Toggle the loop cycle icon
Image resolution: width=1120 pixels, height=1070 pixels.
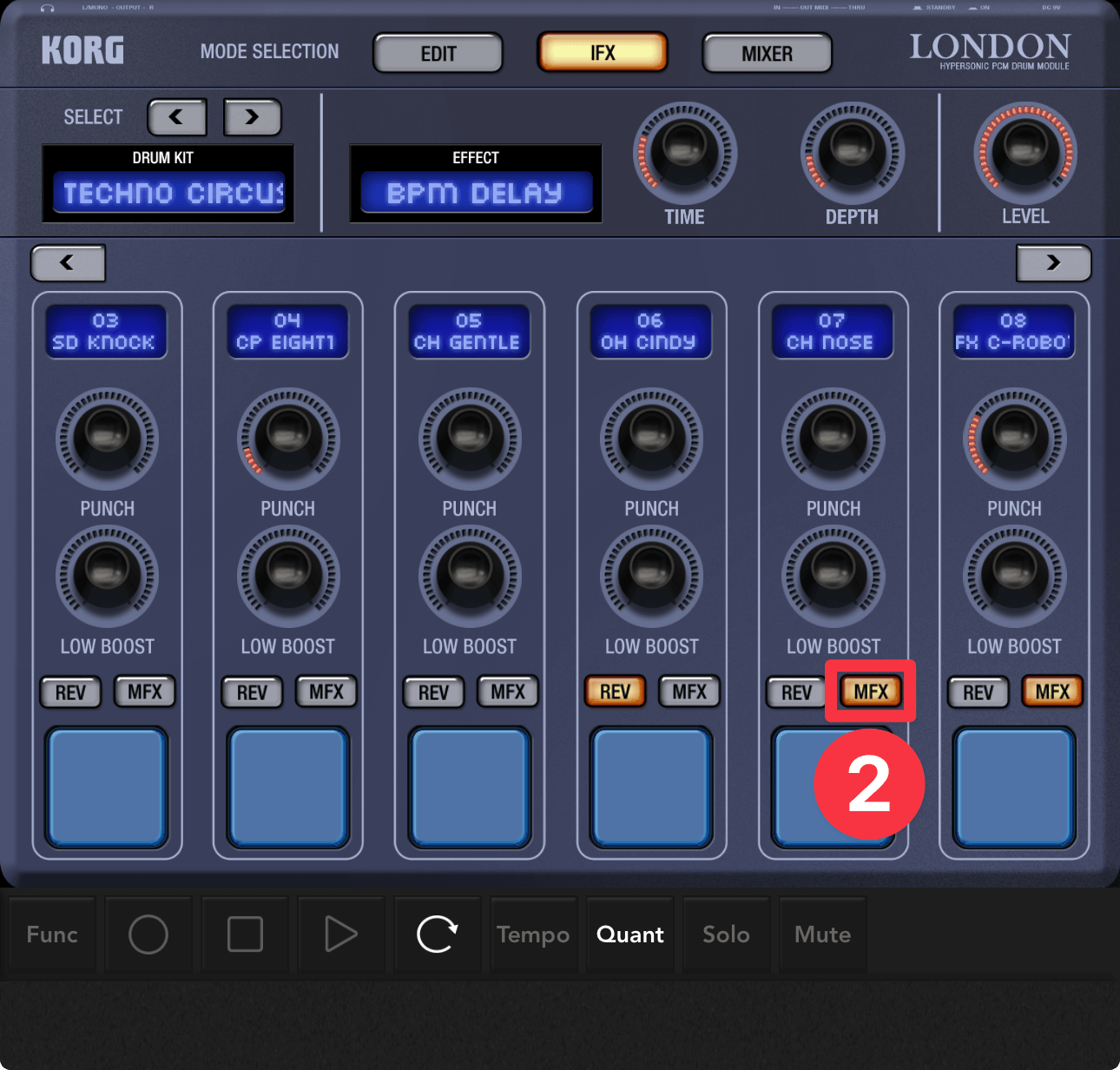coord(437,935)
